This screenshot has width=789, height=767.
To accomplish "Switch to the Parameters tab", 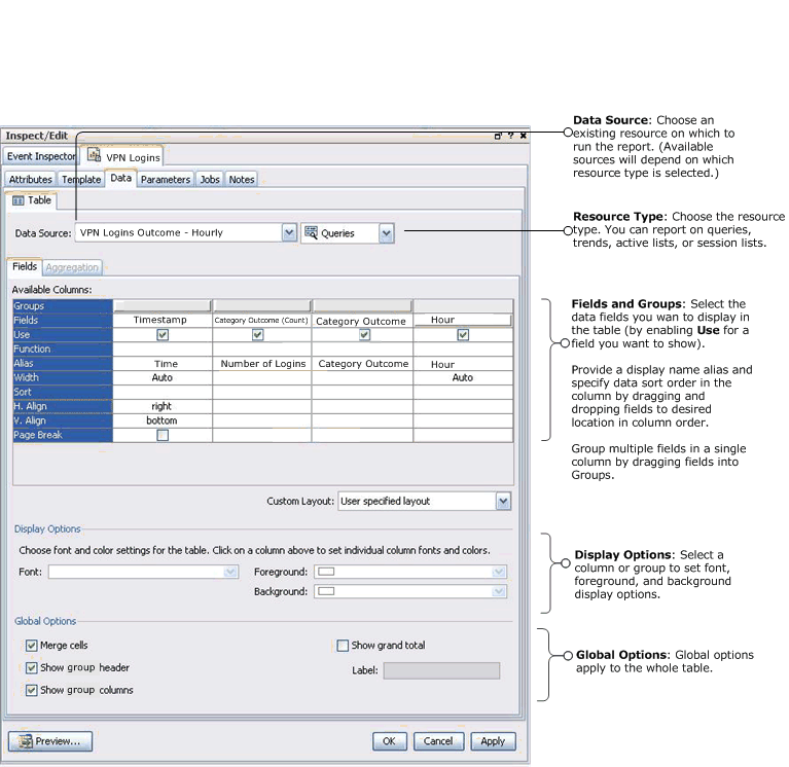I will (166, 179).
